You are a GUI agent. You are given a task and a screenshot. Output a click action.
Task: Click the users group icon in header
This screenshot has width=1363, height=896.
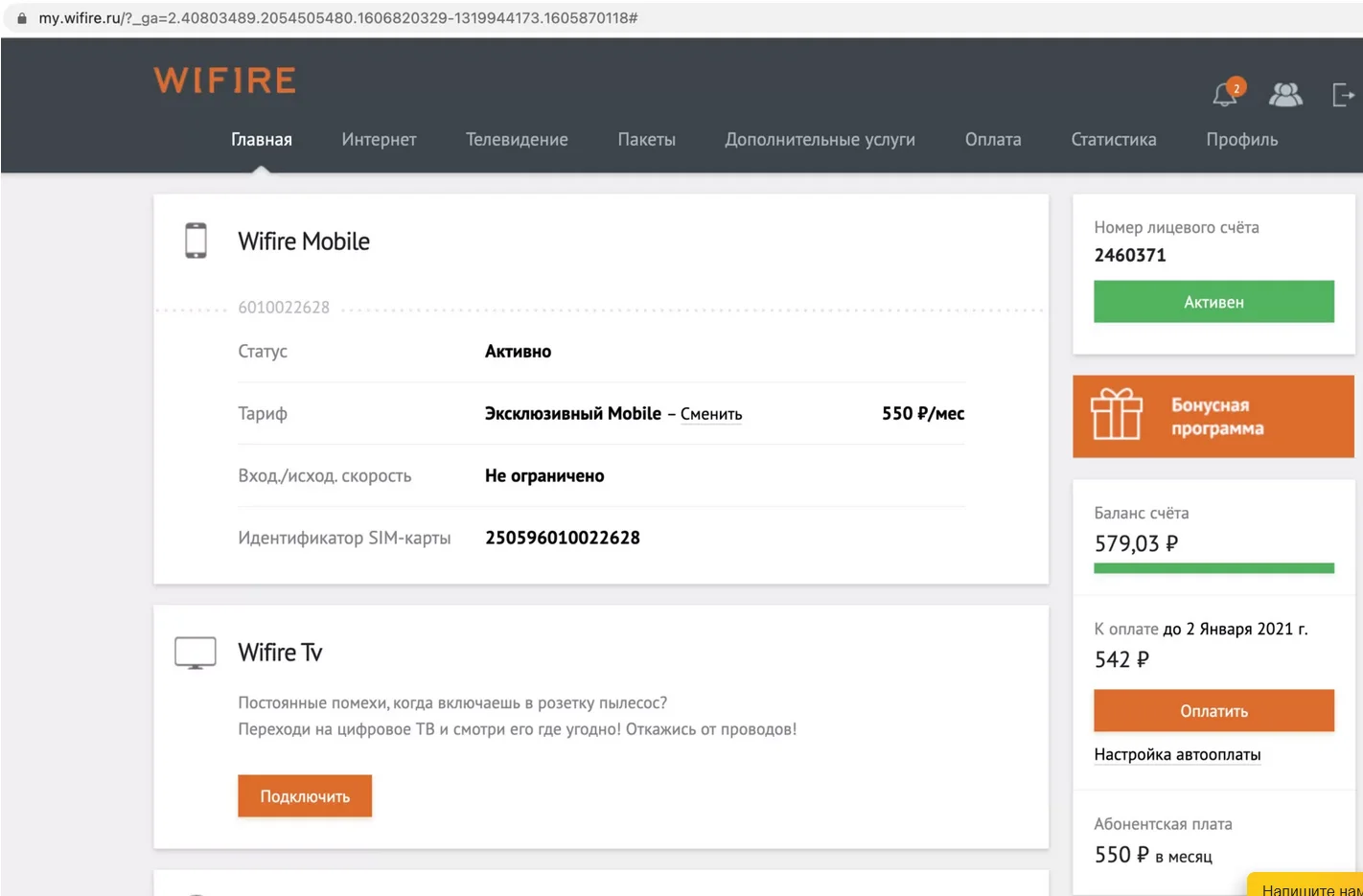[1285, 94]
